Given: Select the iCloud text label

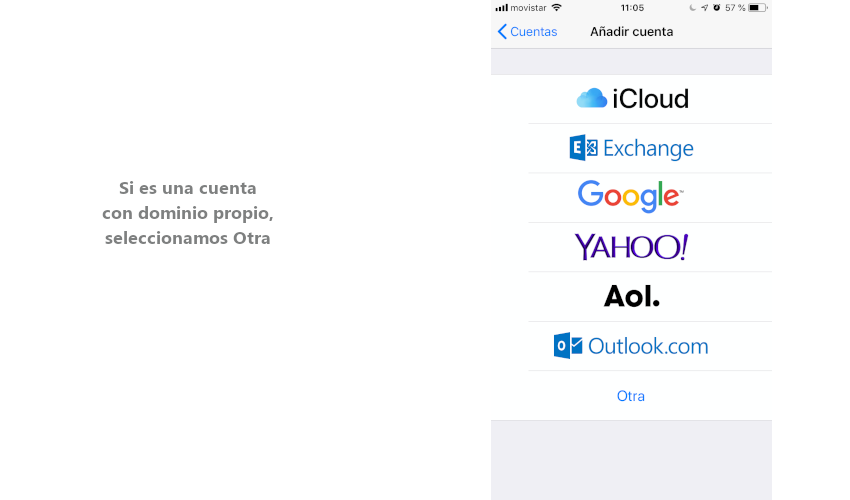Looking at the screenshot, I should coord(650,98).
